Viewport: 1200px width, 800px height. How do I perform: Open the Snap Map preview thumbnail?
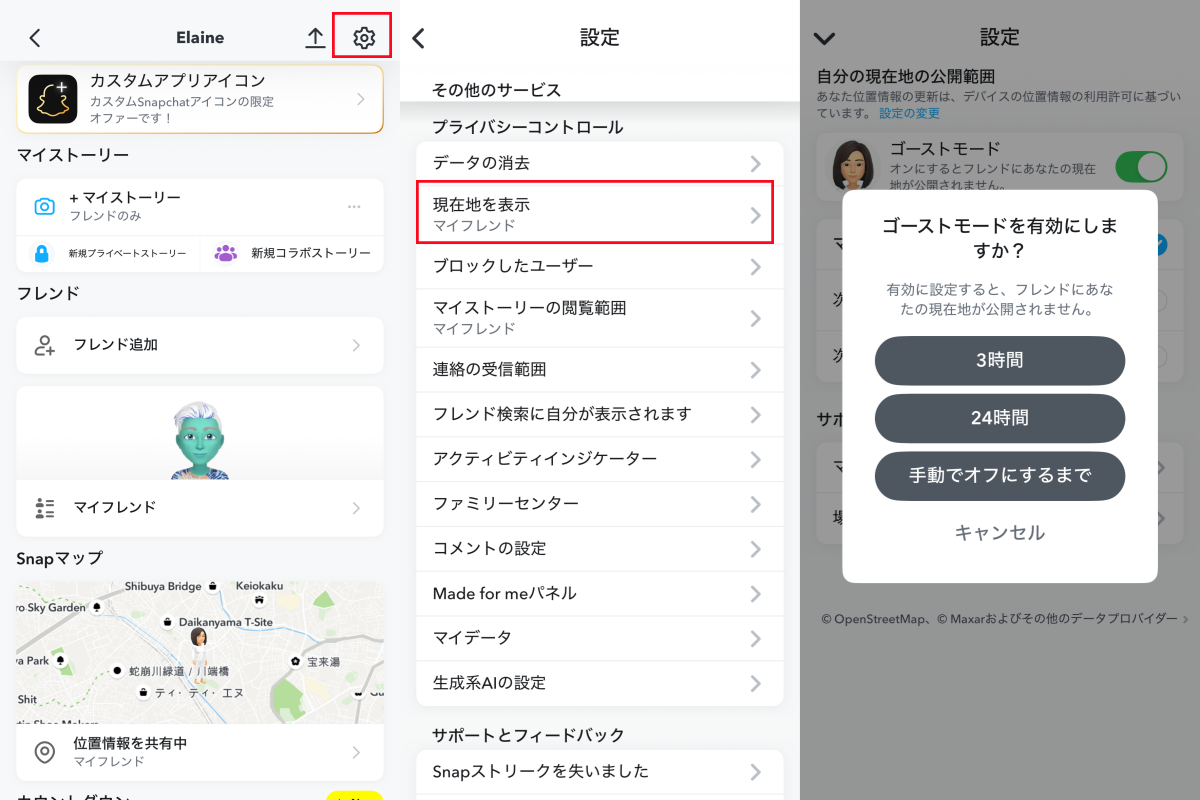point(200,652)
